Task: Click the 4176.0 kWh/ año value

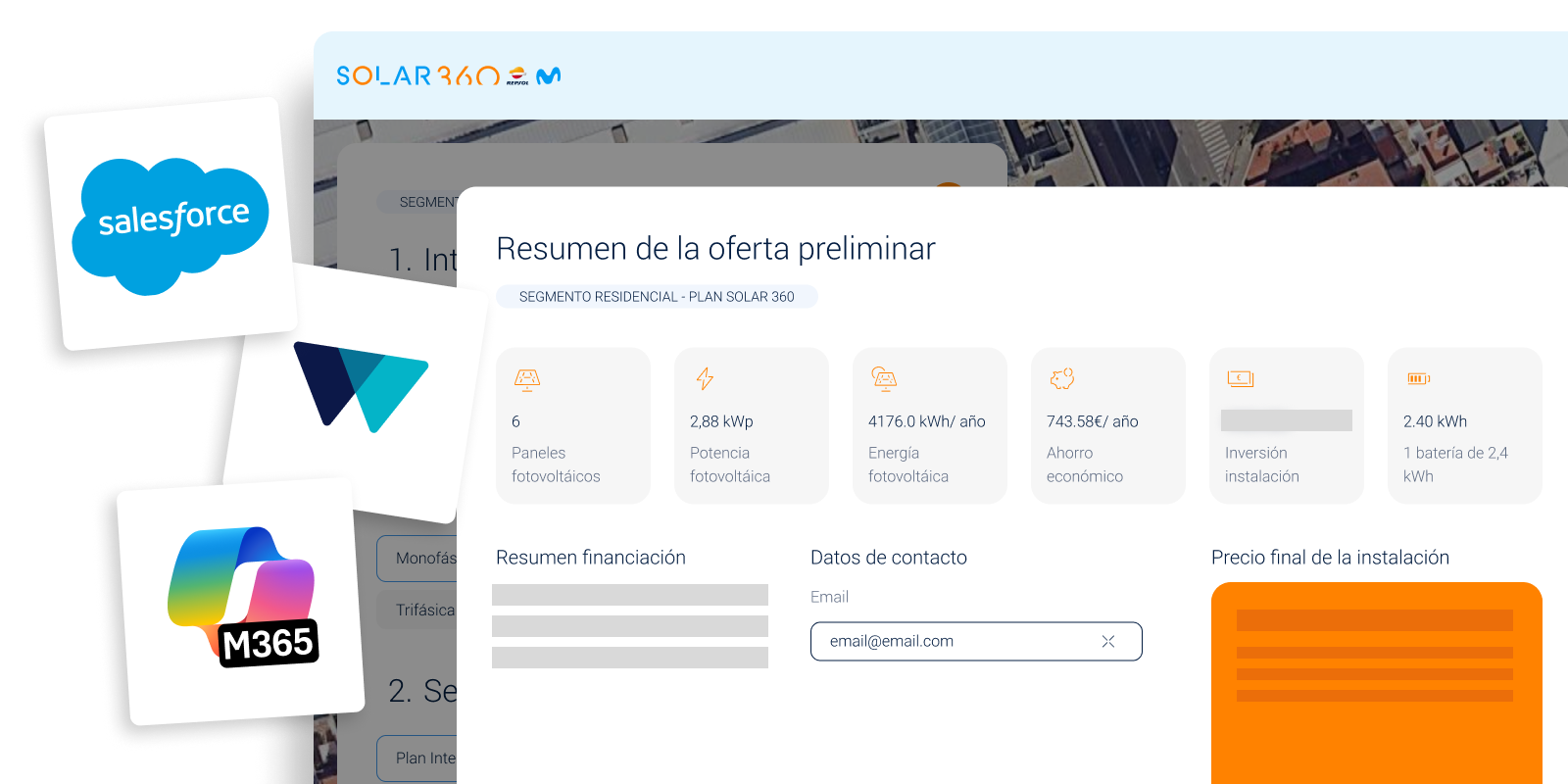Action: (x=927, y=421)
